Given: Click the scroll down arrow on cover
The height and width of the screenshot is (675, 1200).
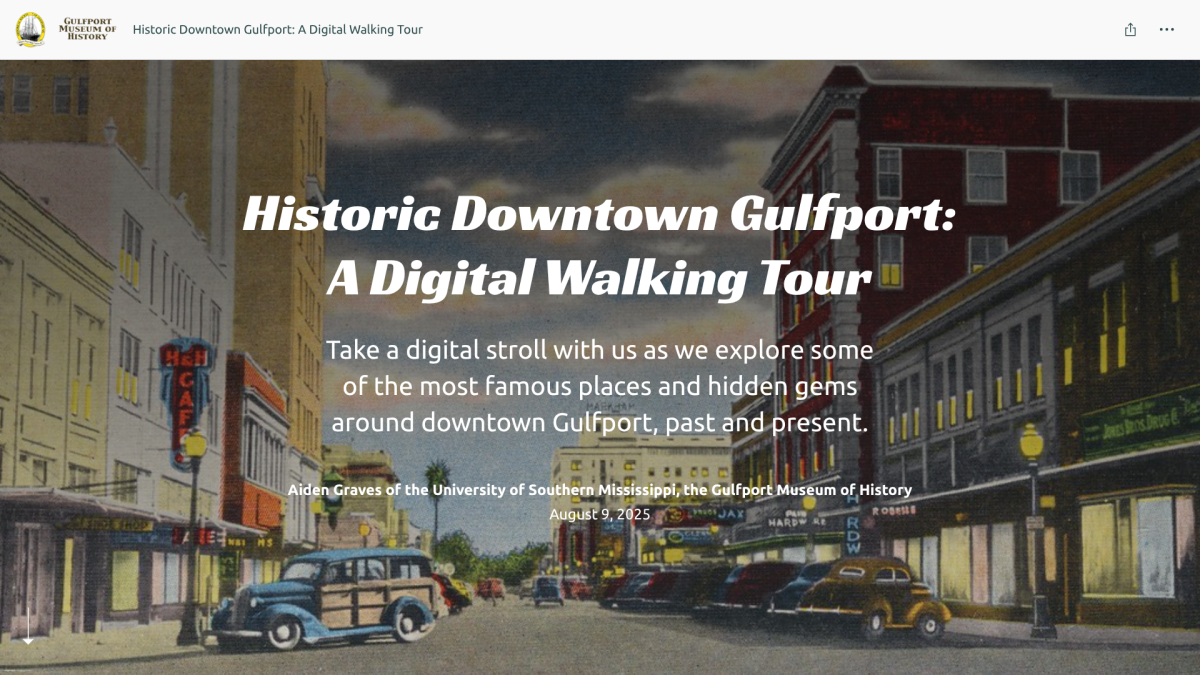Looking at the screenshot, I should point(28,626).
